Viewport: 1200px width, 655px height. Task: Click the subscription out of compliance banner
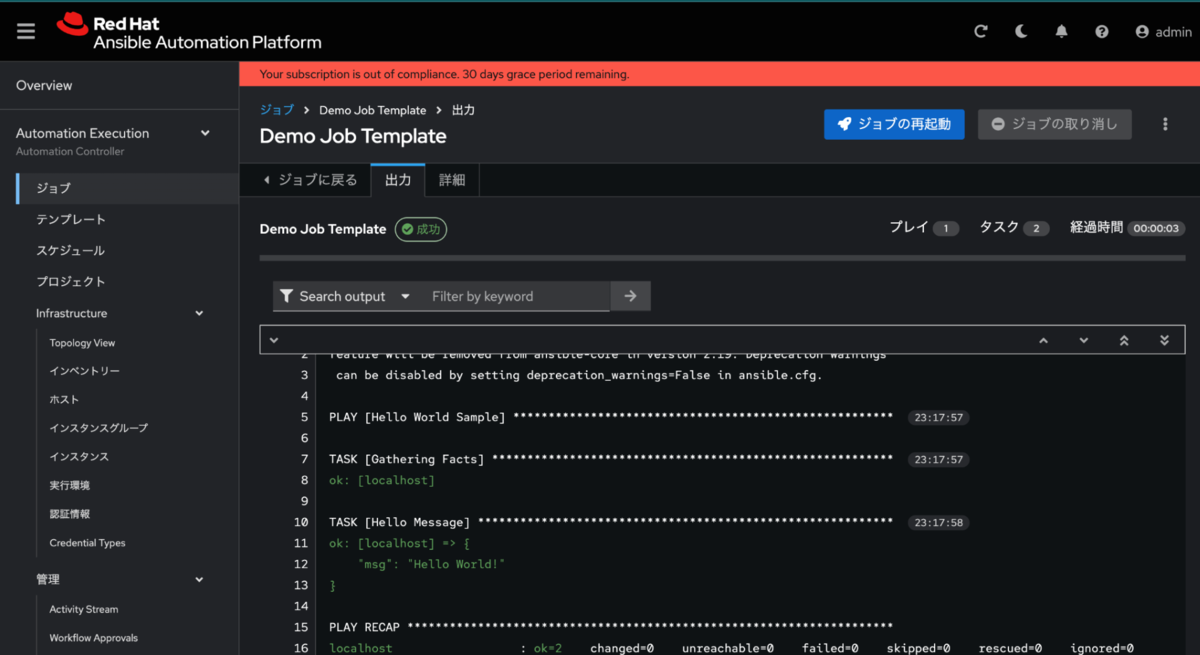point(719,74)
